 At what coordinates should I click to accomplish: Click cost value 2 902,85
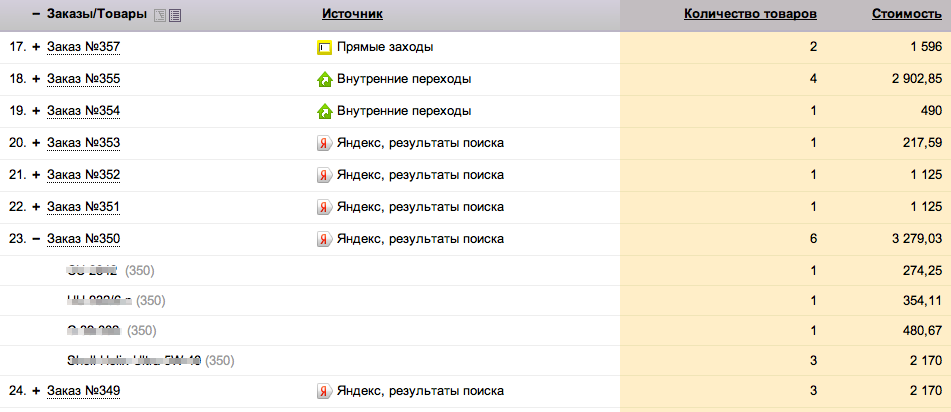(x=916, y=79)
